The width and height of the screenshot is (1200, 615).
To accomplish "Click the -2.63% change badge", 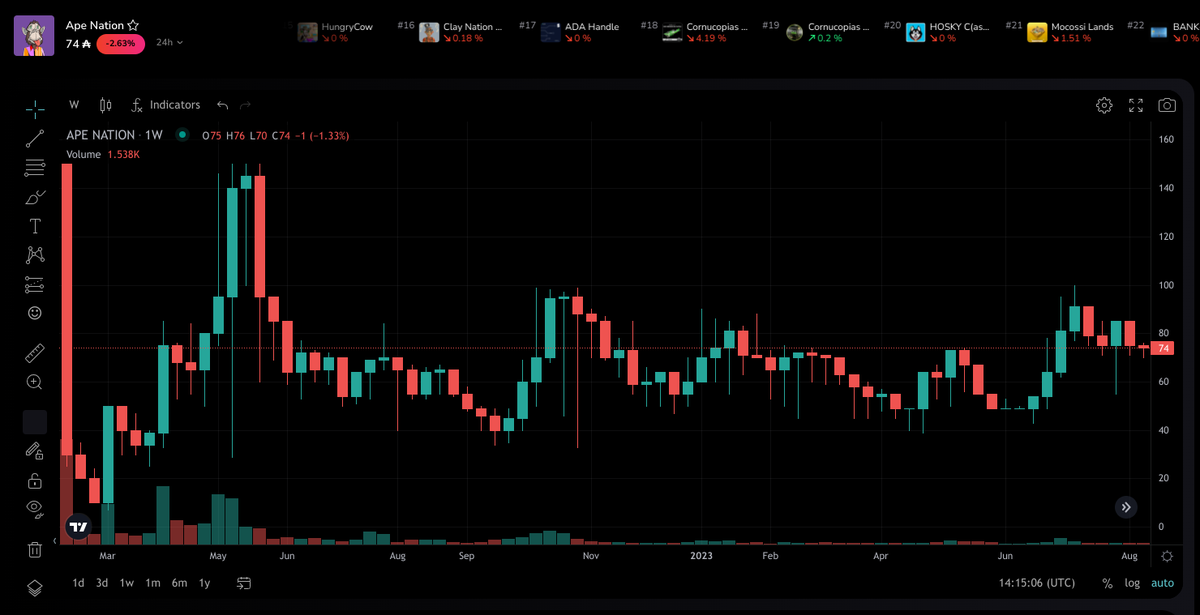I will (x=120, y=44).
